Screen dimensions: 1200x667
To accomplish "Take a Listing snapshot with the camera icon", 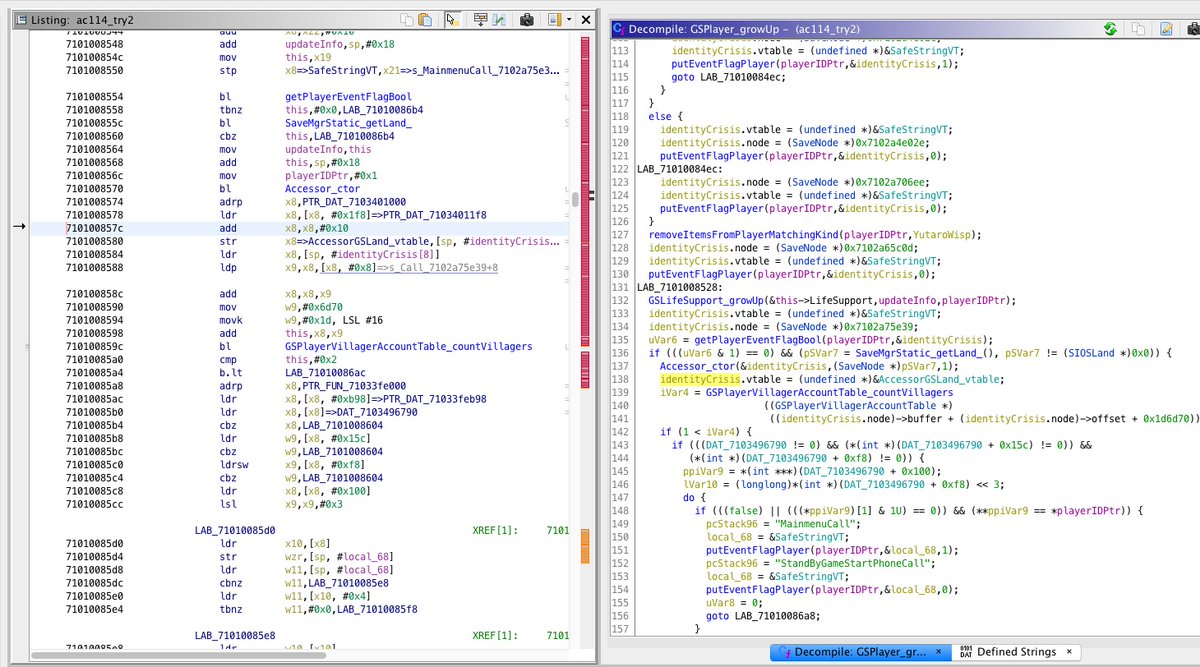I will [x=527, y=19].
